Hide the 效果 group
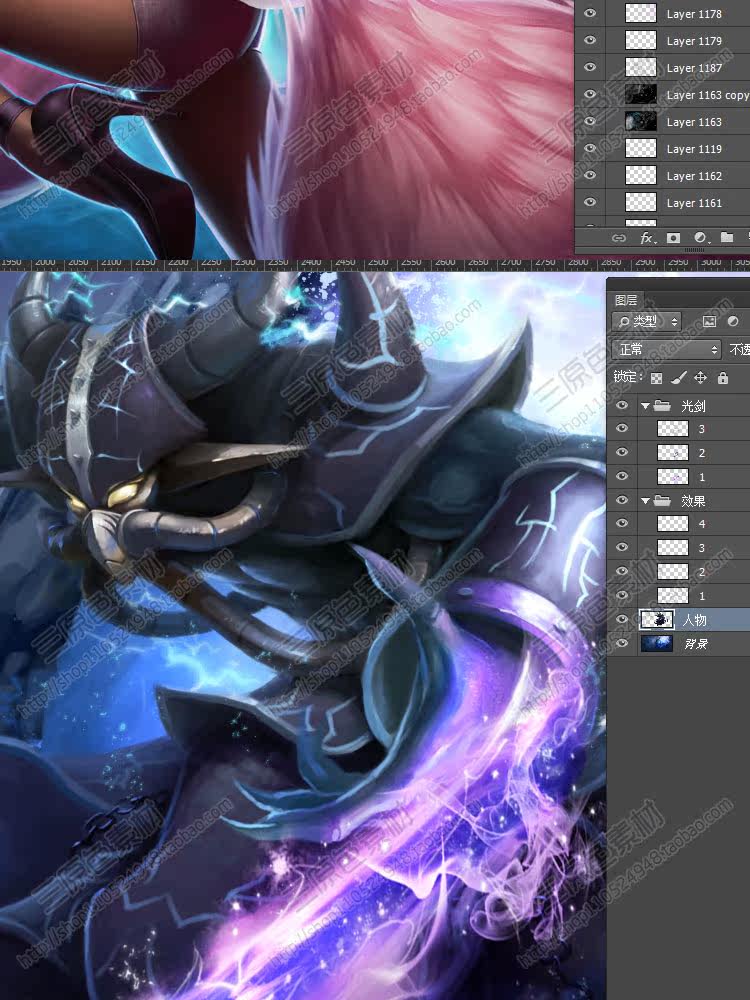The height and width of the screenshot is (1000, 750). click(622, 500)
